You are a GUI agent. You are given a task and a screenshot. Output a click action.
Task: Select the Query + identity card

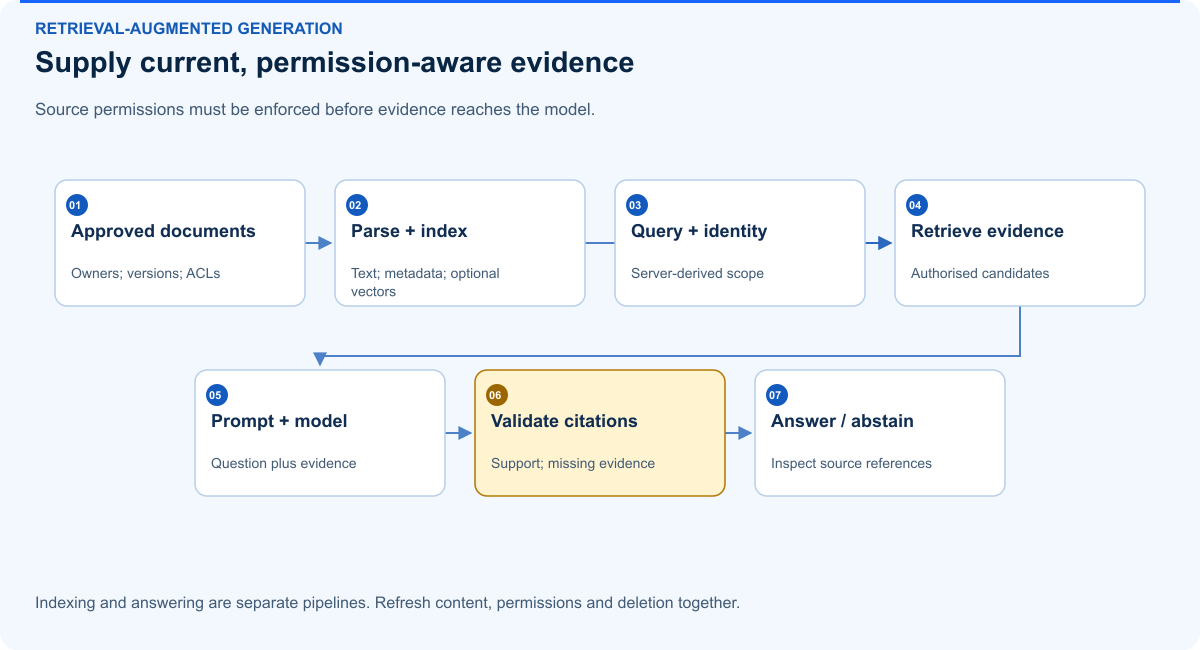(740, 243)
